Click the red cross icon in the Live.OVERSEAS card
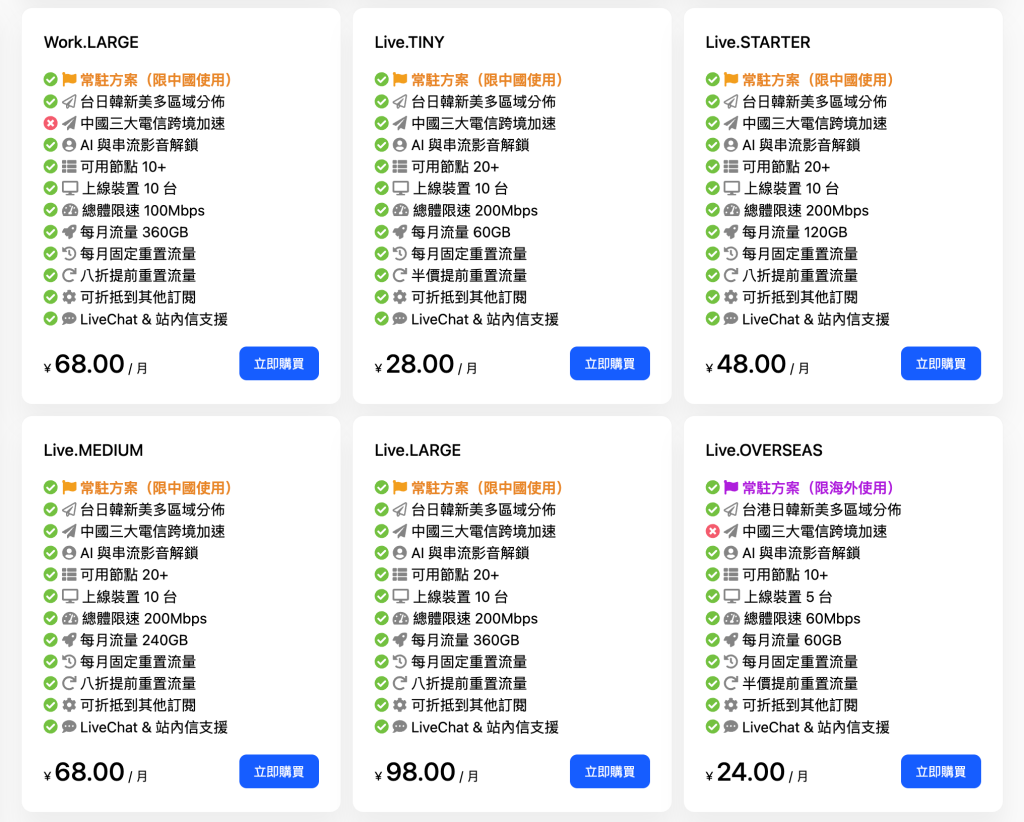This screenshot has height=822, width=1024. [712, 531]
